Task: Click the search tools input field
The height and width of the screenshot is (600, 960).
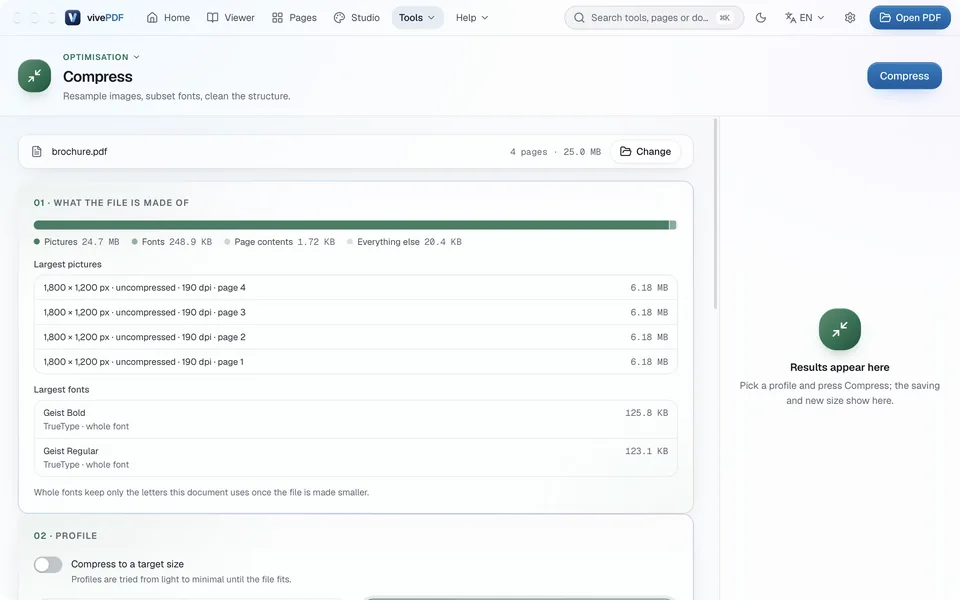Action: pyautogui.click(x=654, y=18)
